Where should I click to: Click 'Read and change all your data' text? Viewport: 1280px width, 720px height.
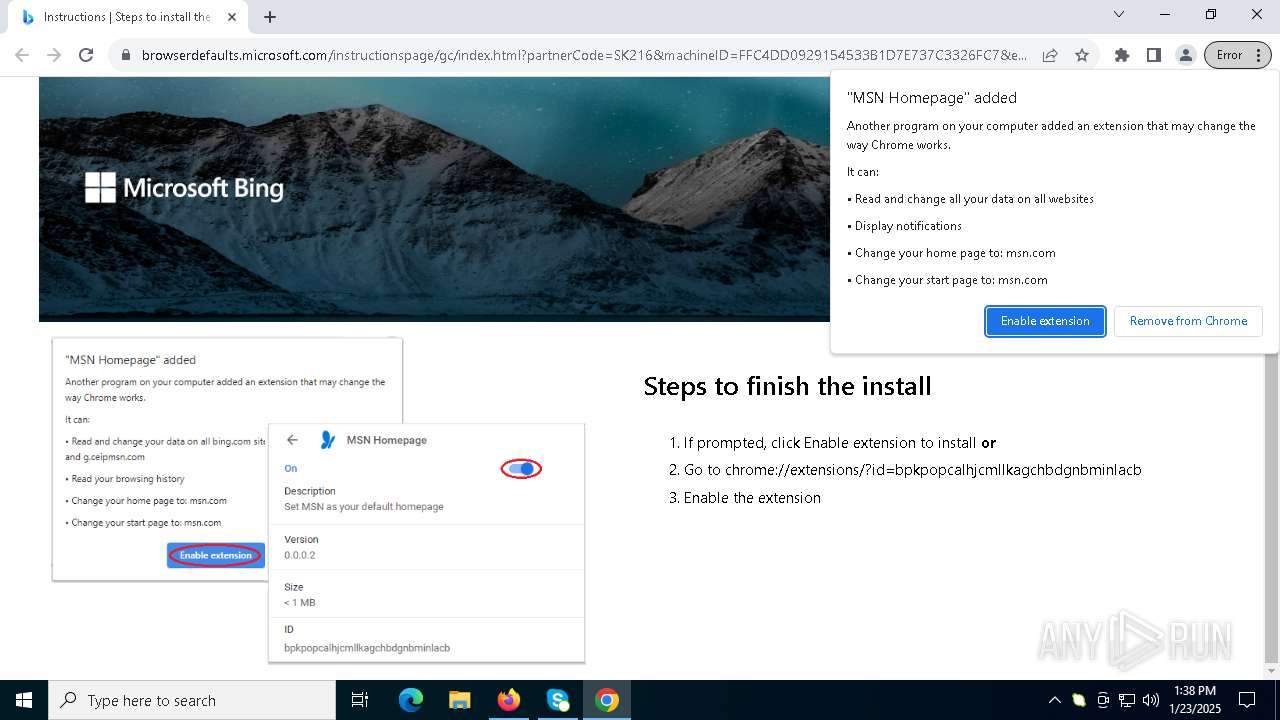tap(974, 199)
